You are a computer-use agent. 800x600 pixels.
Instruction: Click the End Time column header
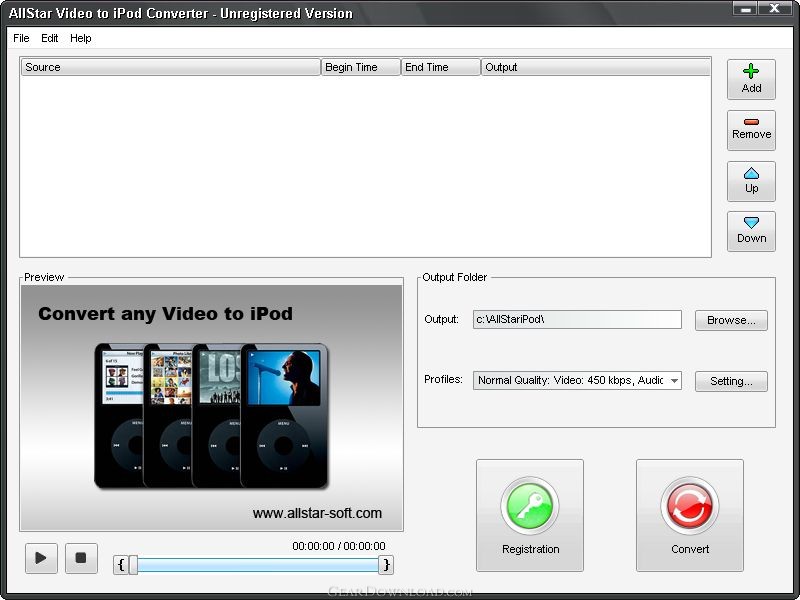click(x=441, y=67)
